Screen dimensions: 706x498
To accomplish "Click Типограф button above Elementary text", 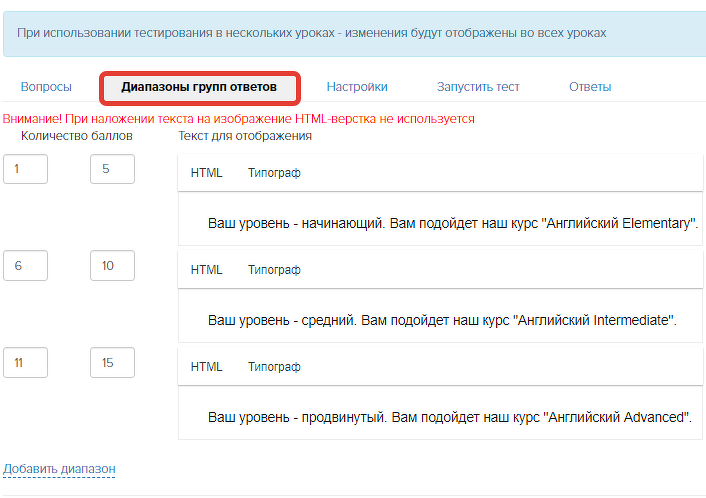I will [274, 173].
